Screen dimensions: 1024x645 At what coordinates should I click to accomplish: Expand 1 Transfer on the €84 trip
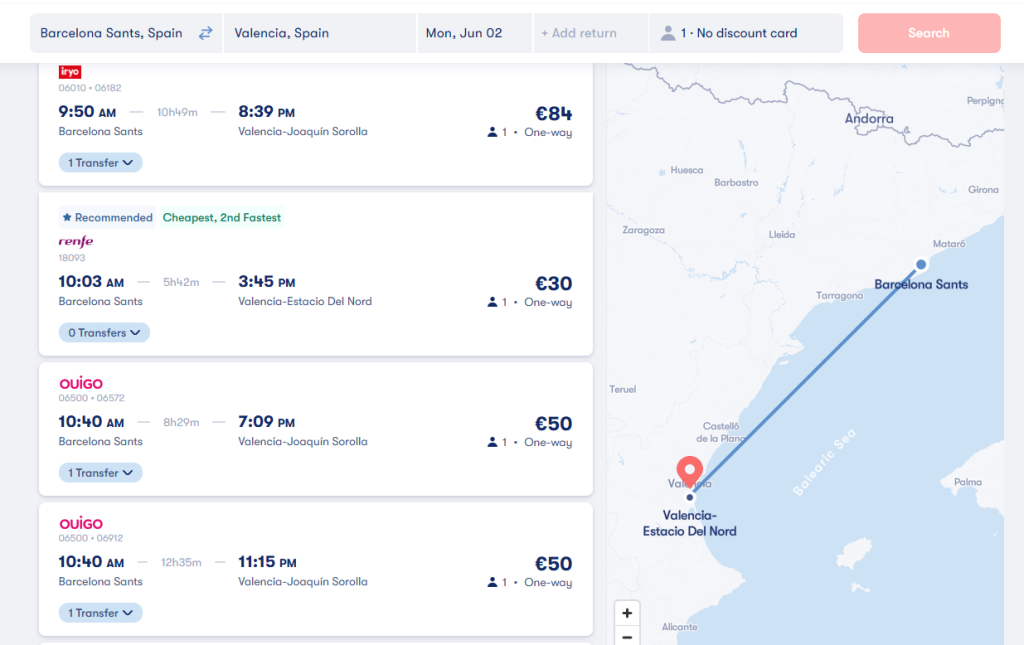tap(100, 163)
